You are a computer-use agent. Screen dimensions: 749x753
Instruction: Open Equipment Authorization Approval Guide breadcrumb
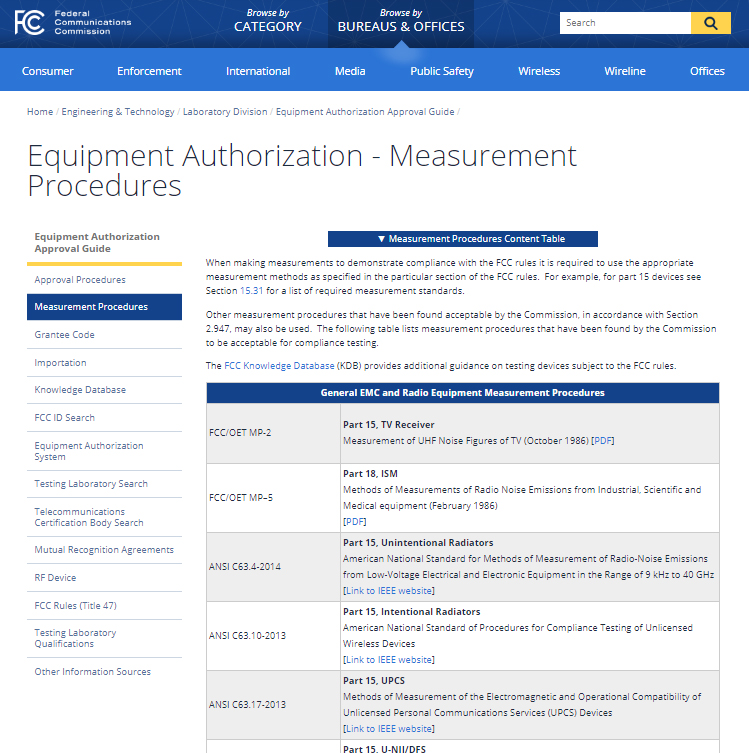point(365,111)
